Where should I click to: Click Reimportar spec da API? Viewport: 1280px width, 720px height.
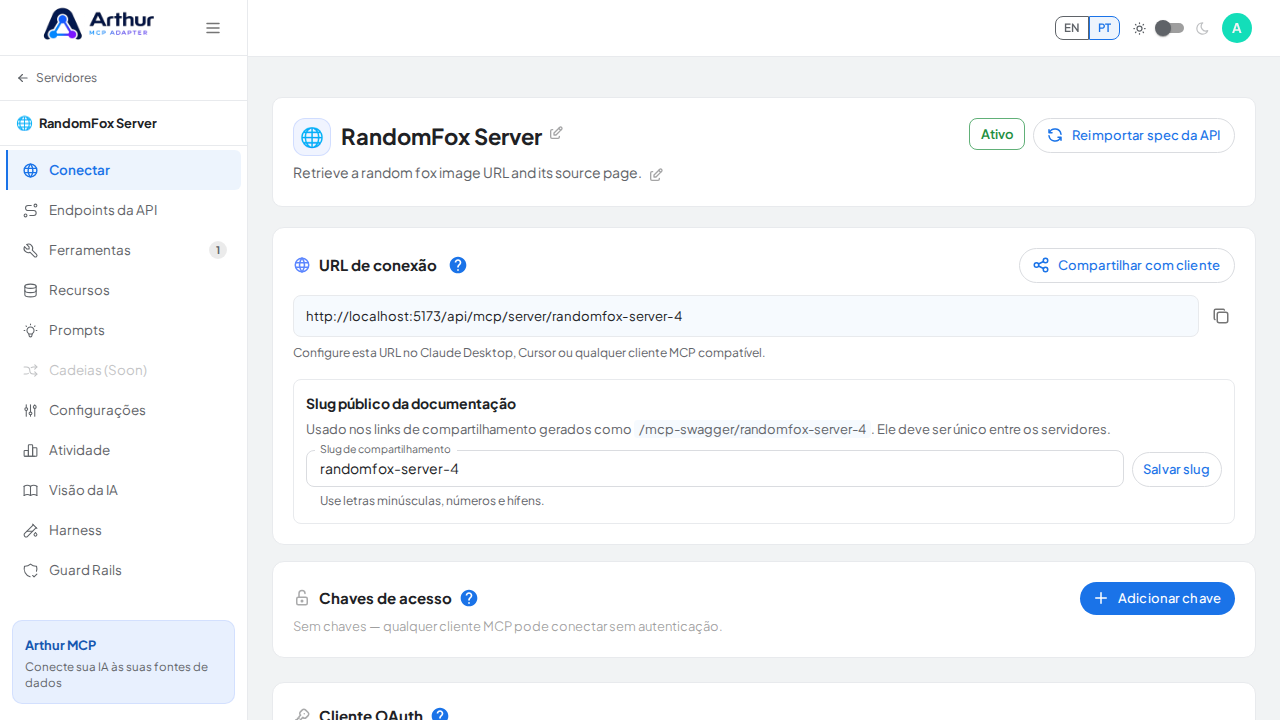tap(1134, 135)
